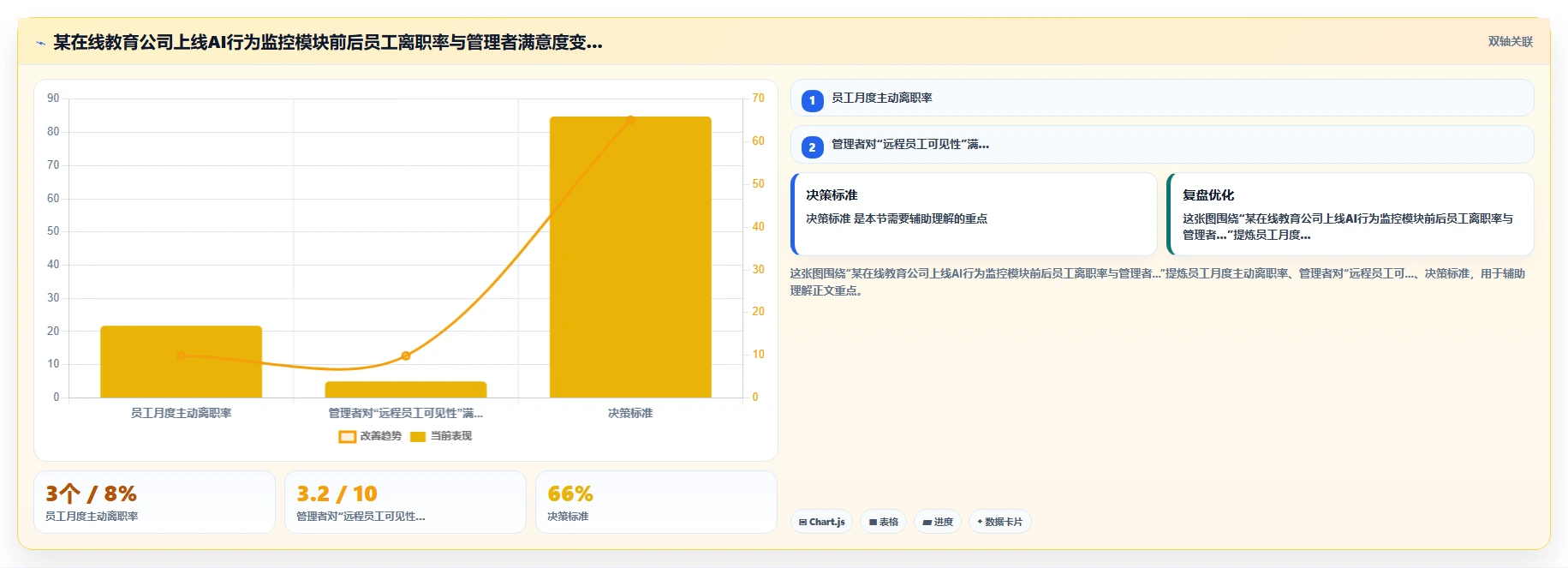Click right axis value 70

758,99
